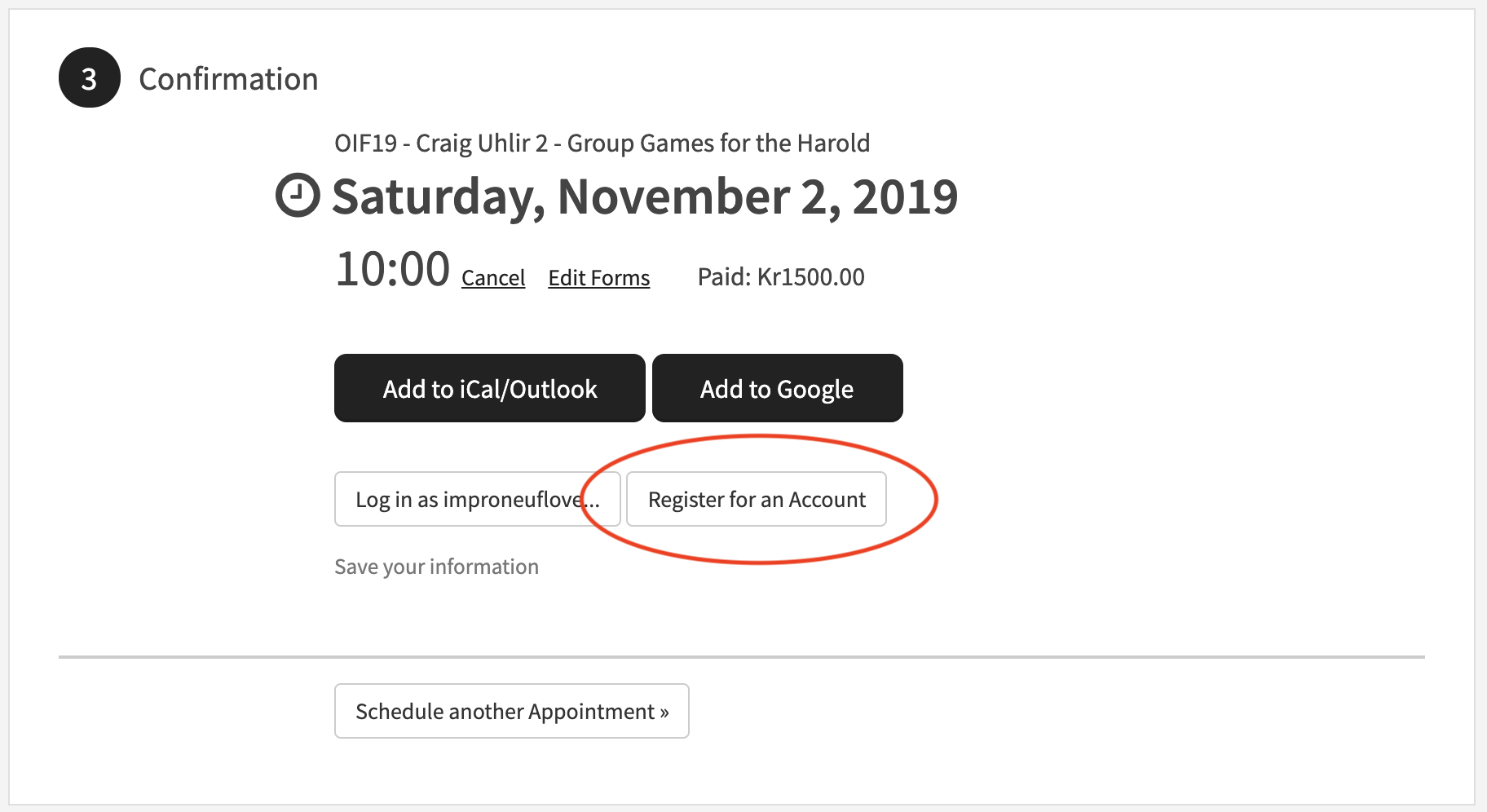Click the step 3 numbered circle
Image resolution: width=1487 pixels, height=812 pixels.
point(90,77)
